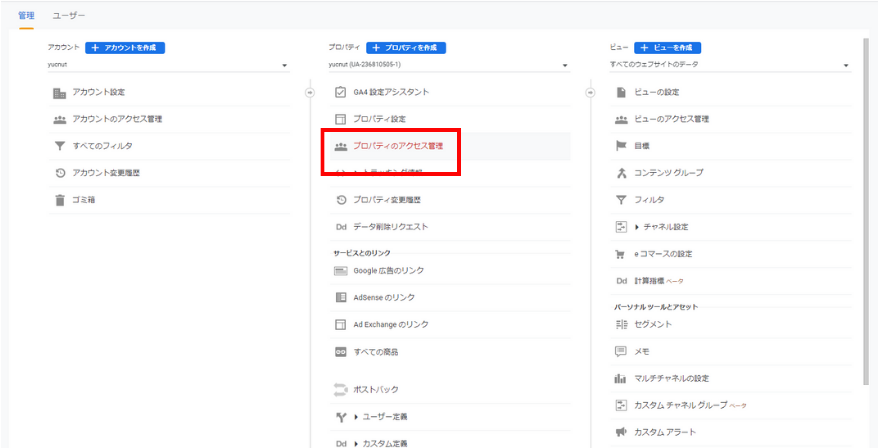Open ビューのアクセス管理 text entry

point(671,120)
